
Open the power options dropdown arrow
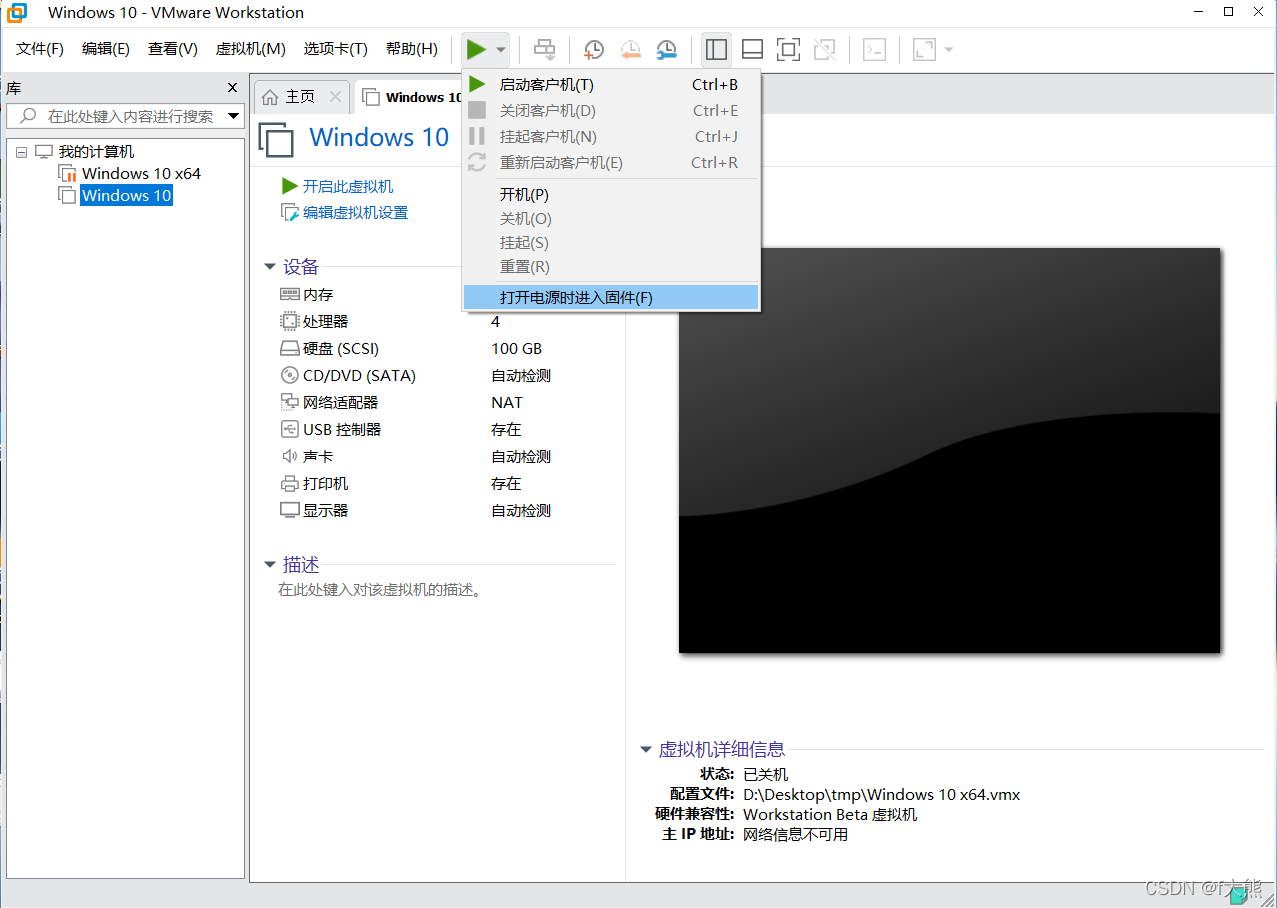pos(501,49)
